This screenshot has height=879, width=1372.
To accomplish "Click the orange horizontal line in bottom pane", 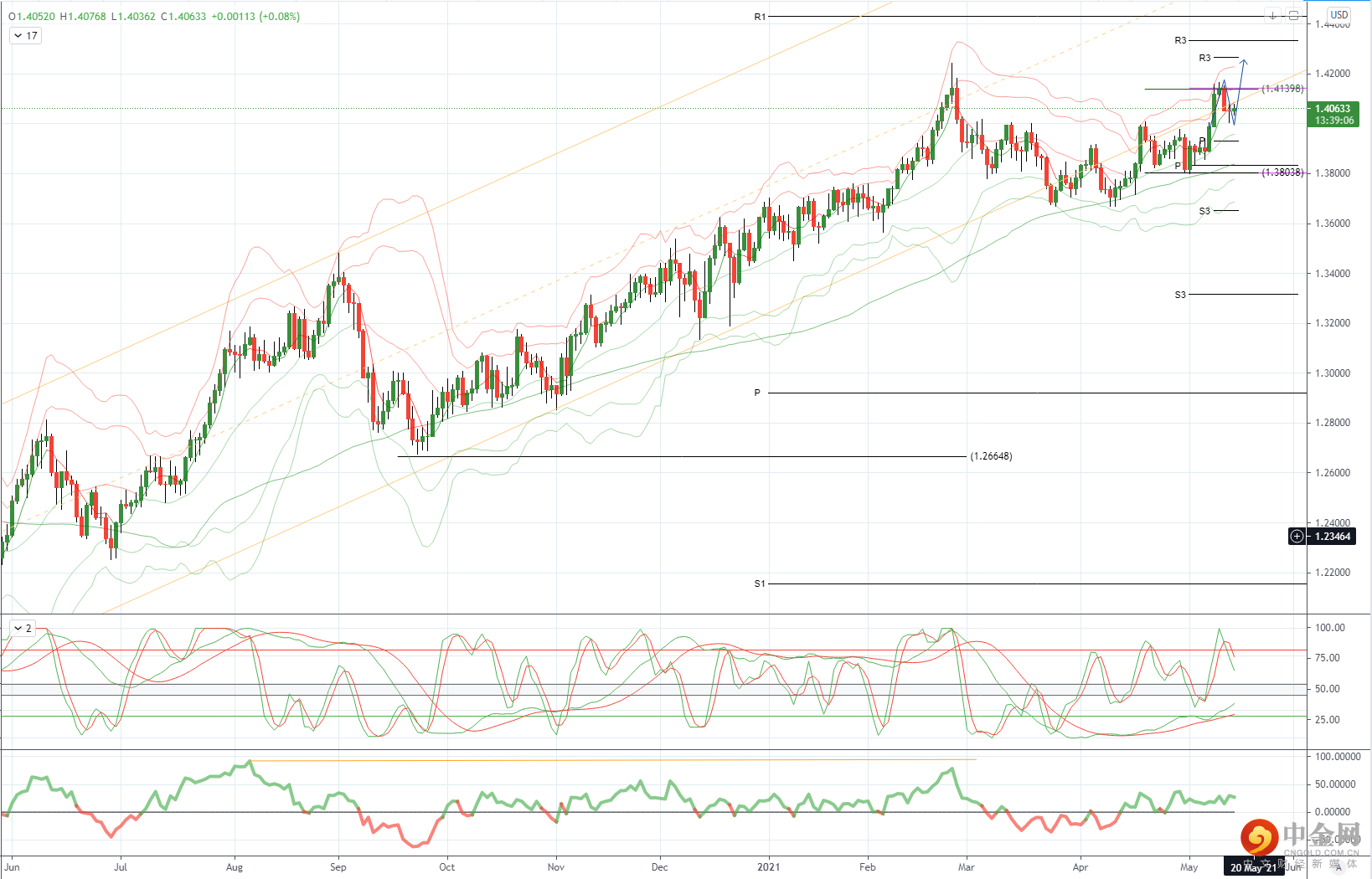I will [x=614, y=760].
